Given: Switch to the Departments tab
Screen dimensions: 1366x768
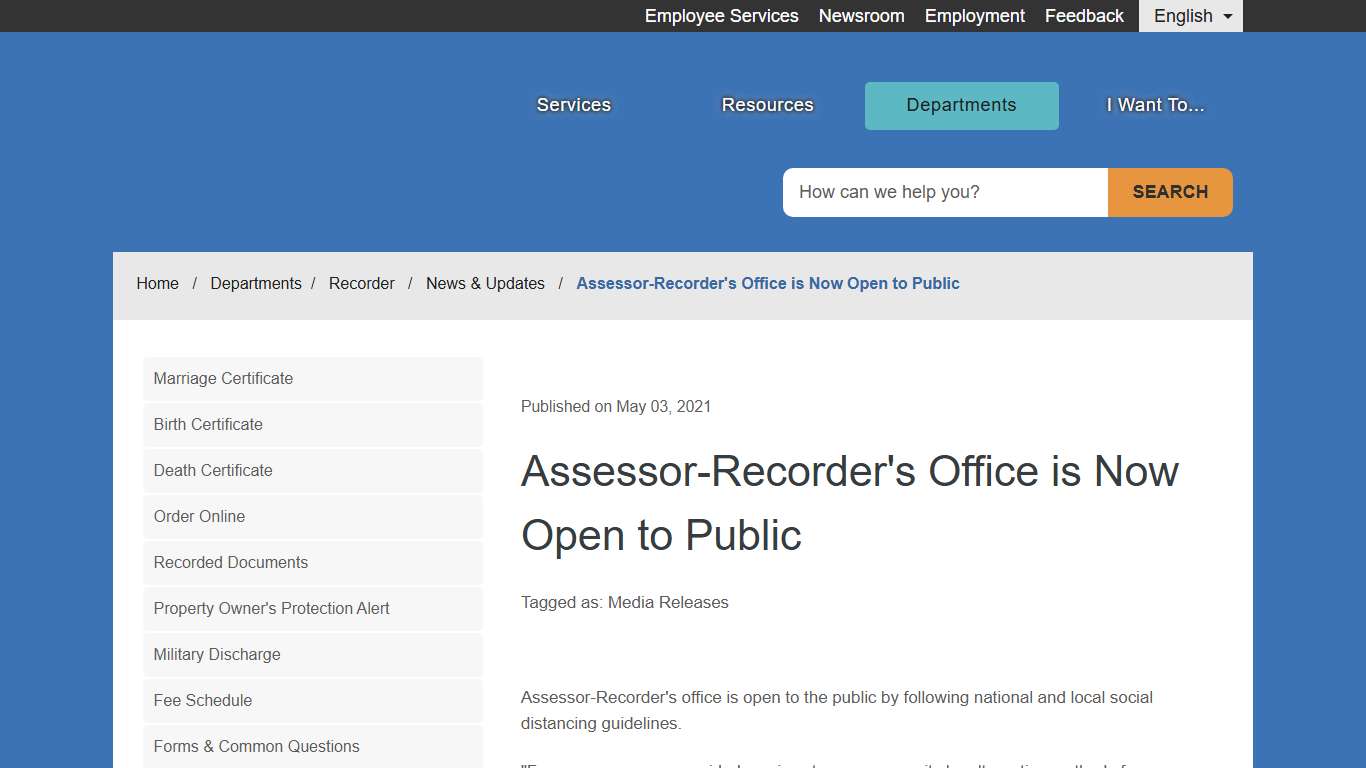Looking at the screenshot, I should point(961,105).
